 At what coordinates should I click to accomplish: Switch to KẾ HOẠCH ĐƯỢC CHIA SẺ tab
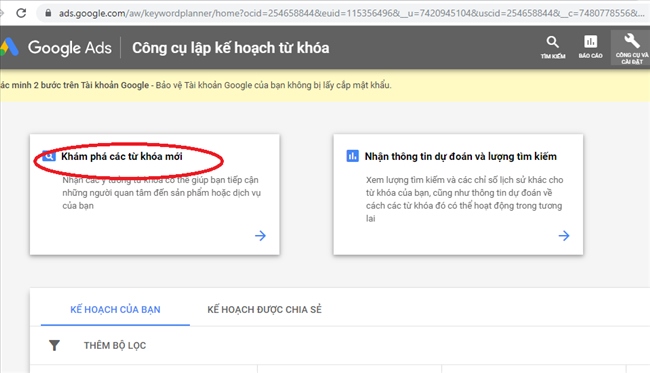point(264,310)
